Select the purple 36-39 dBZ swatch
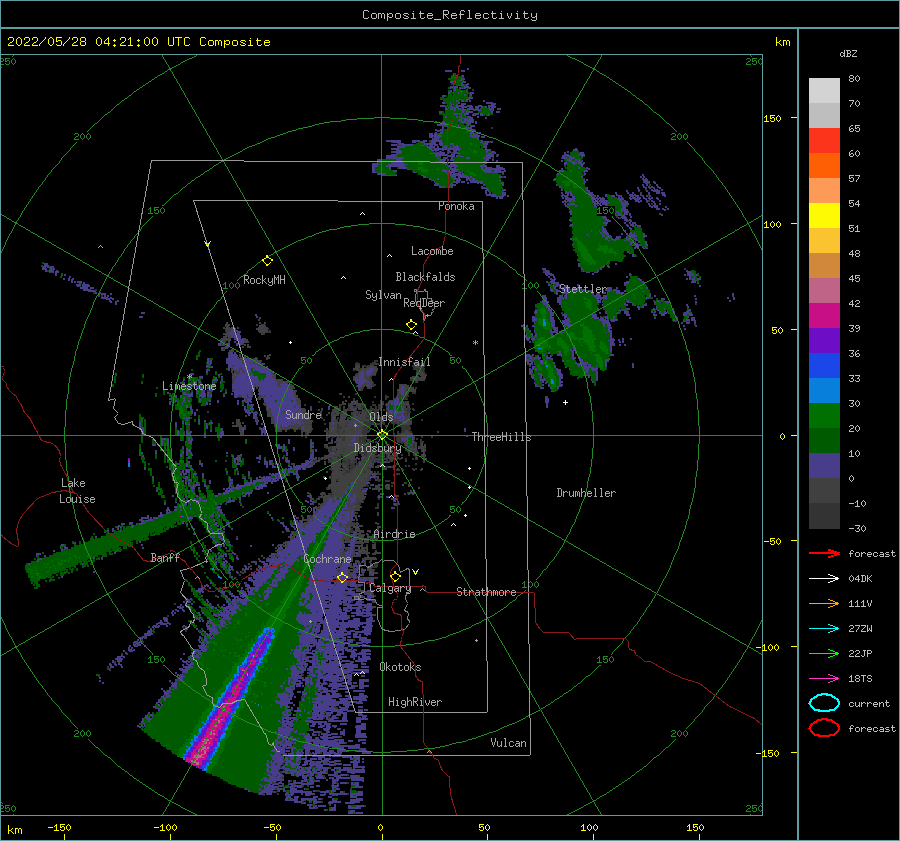Screen dimensions: 900x841 824,341
